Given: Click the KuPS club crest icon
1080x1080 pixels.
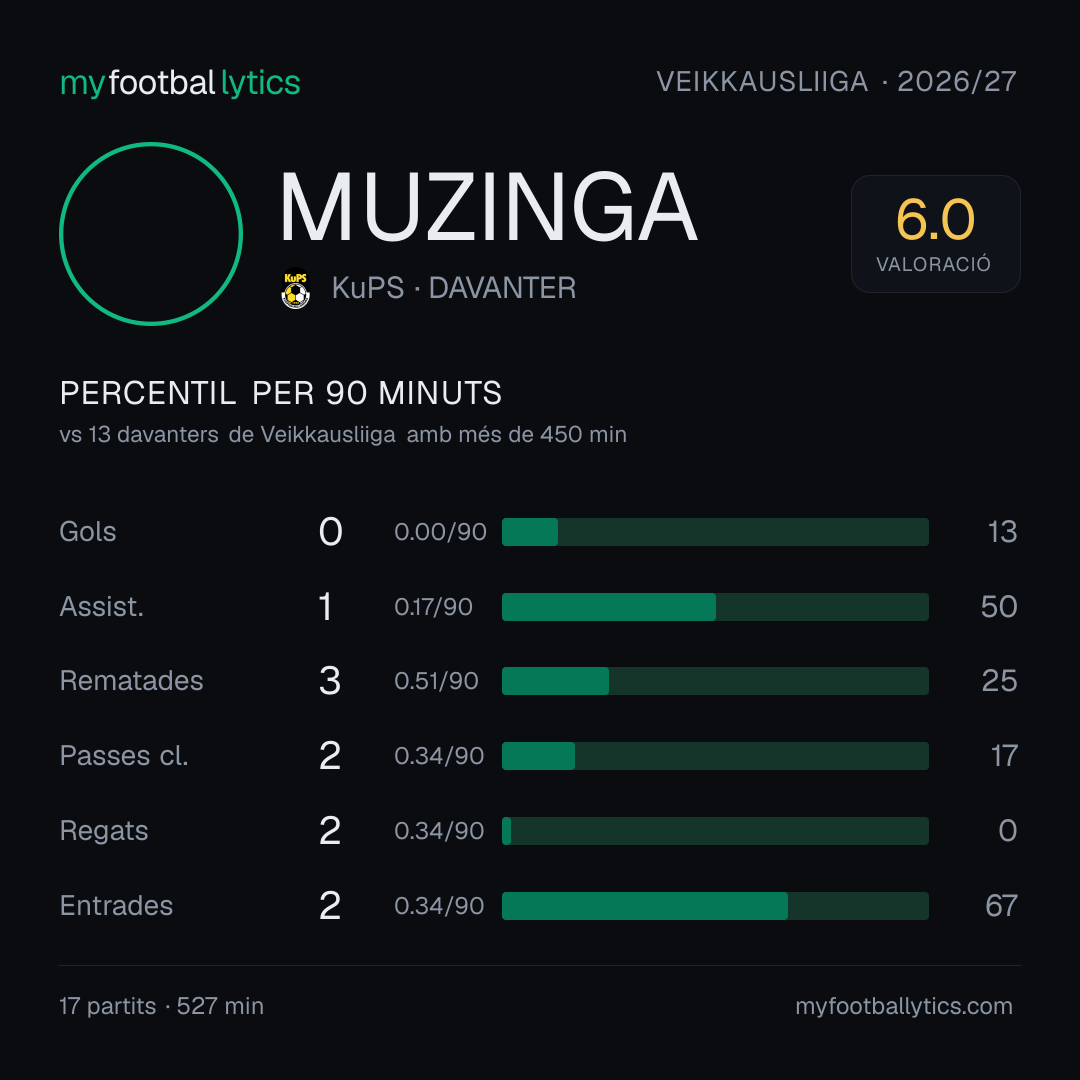Looking at the screenshot, I should click(x=296, y=288).
